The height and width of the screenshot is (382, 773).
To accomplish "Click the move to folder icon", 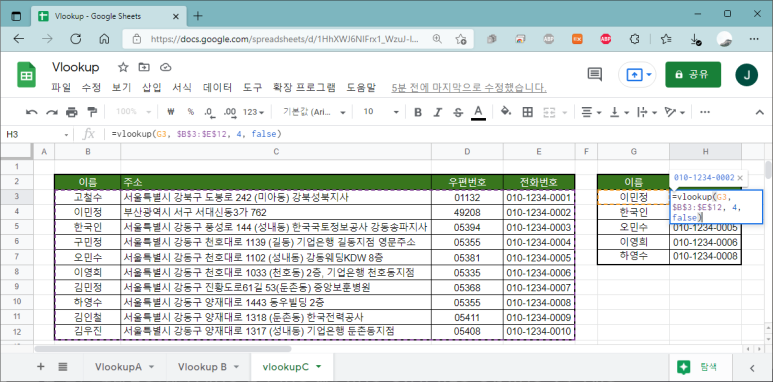I will pos(144,68).
